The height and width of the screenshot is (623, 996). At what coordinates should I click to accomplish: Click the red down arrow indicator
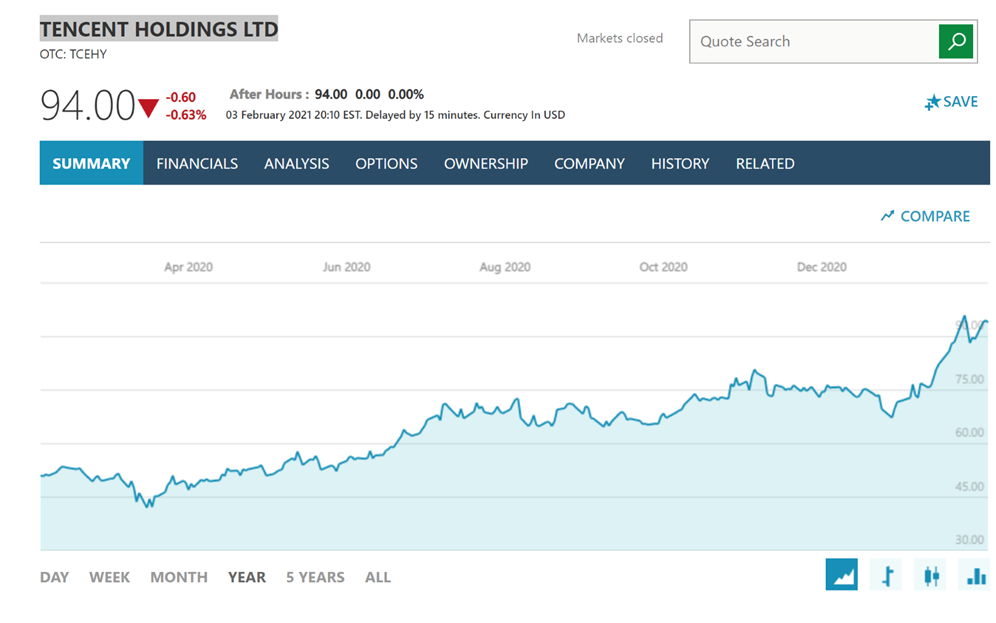(148, 108)
